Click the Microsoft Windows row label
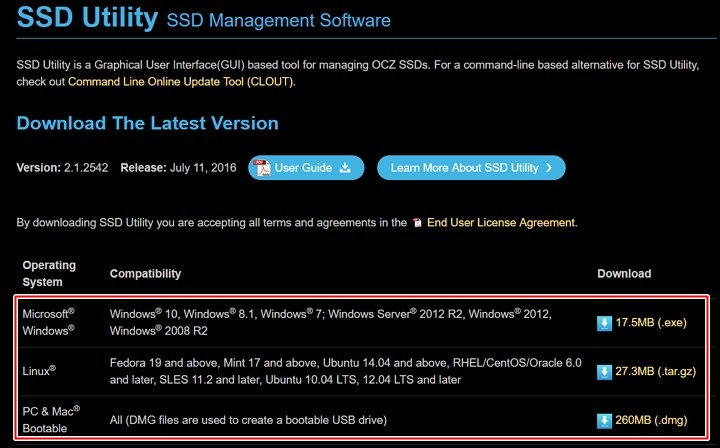720x448 pixels. point(48,322)
